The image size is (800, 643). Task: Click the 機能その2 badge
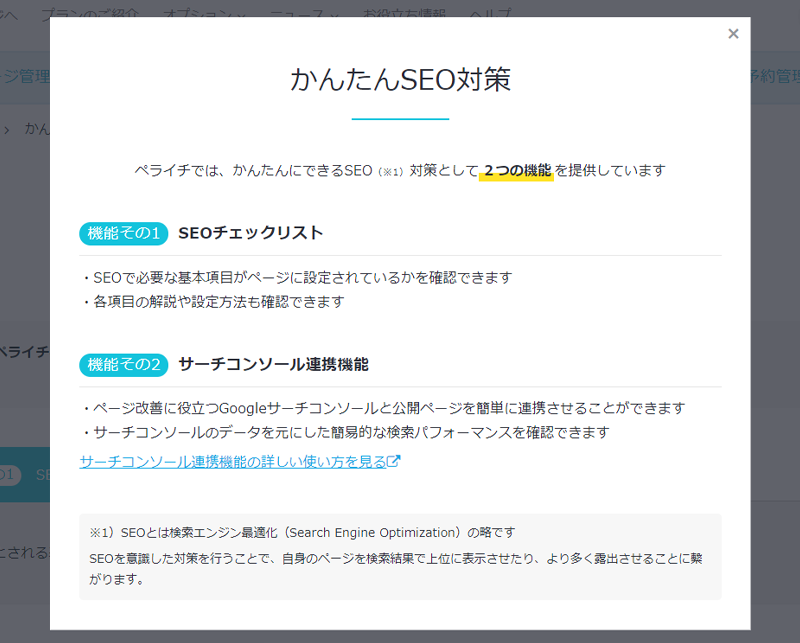(123, 365)
